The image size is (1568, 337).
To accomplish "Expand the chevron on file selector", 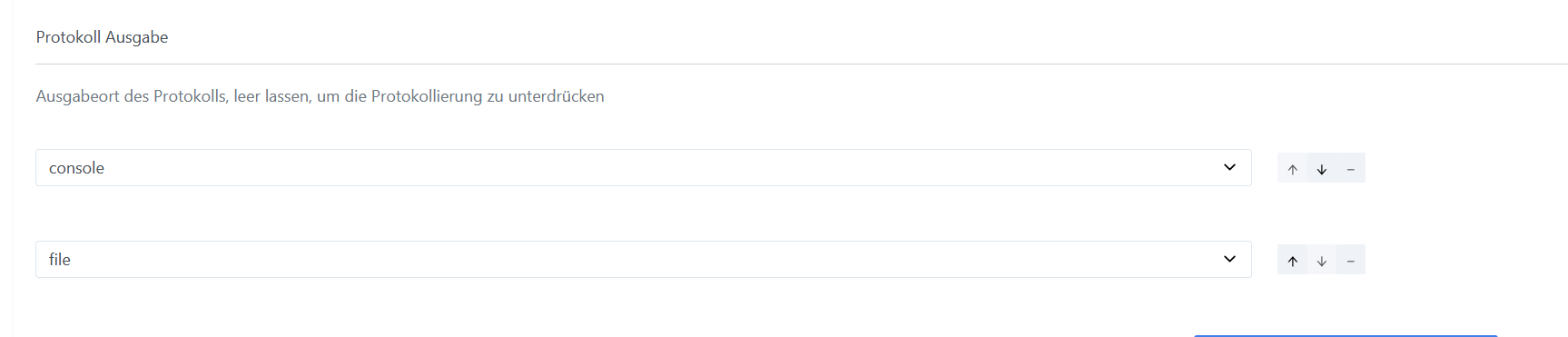I will pos(1229,259).
